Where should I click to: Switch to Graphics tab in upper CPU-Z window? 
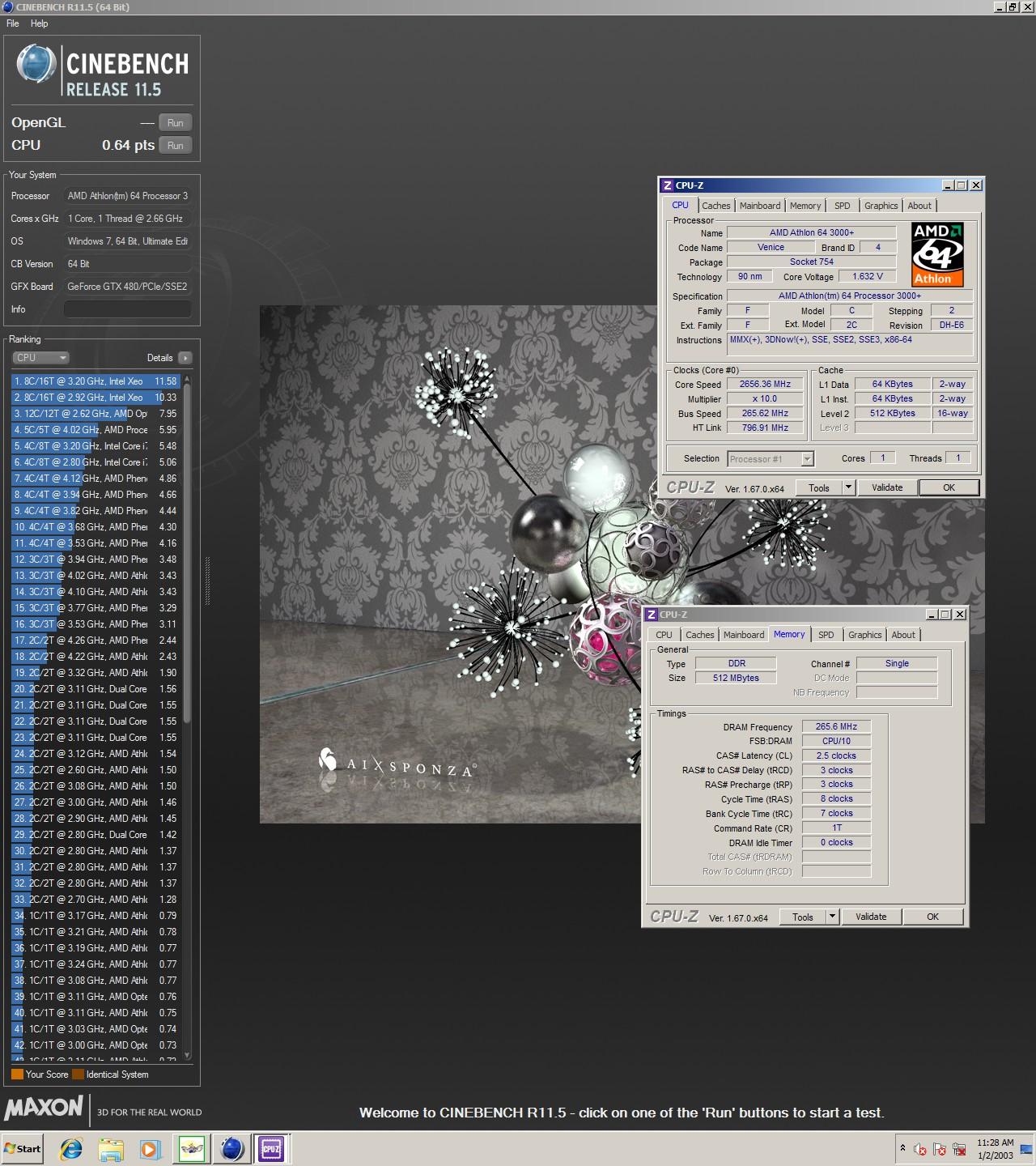pyautogui.click(x=881, y=206)
